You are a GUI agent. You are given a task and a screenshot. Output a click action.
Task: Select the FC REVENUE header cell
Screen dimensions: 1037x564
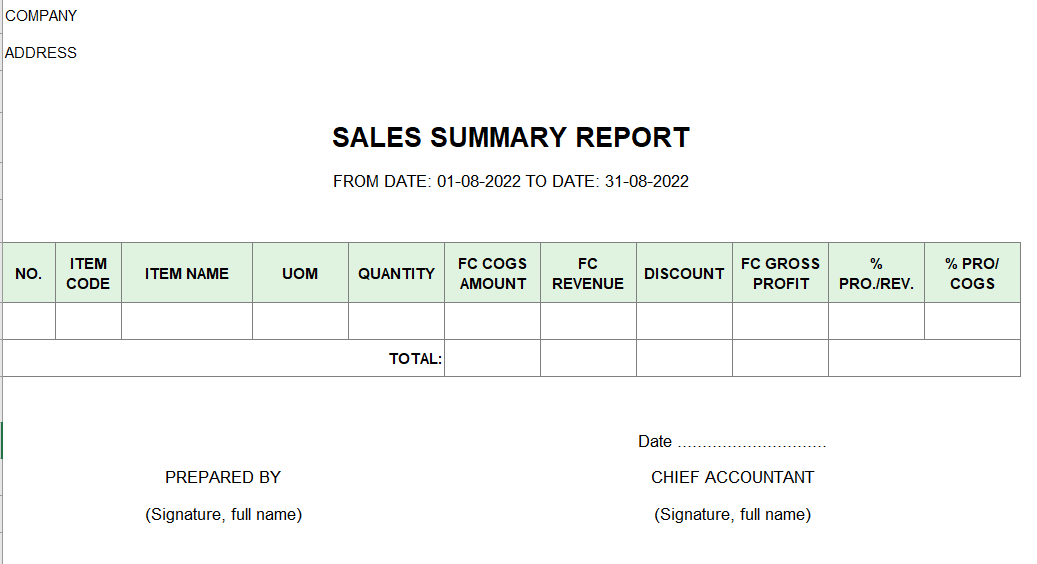[589, 273]
